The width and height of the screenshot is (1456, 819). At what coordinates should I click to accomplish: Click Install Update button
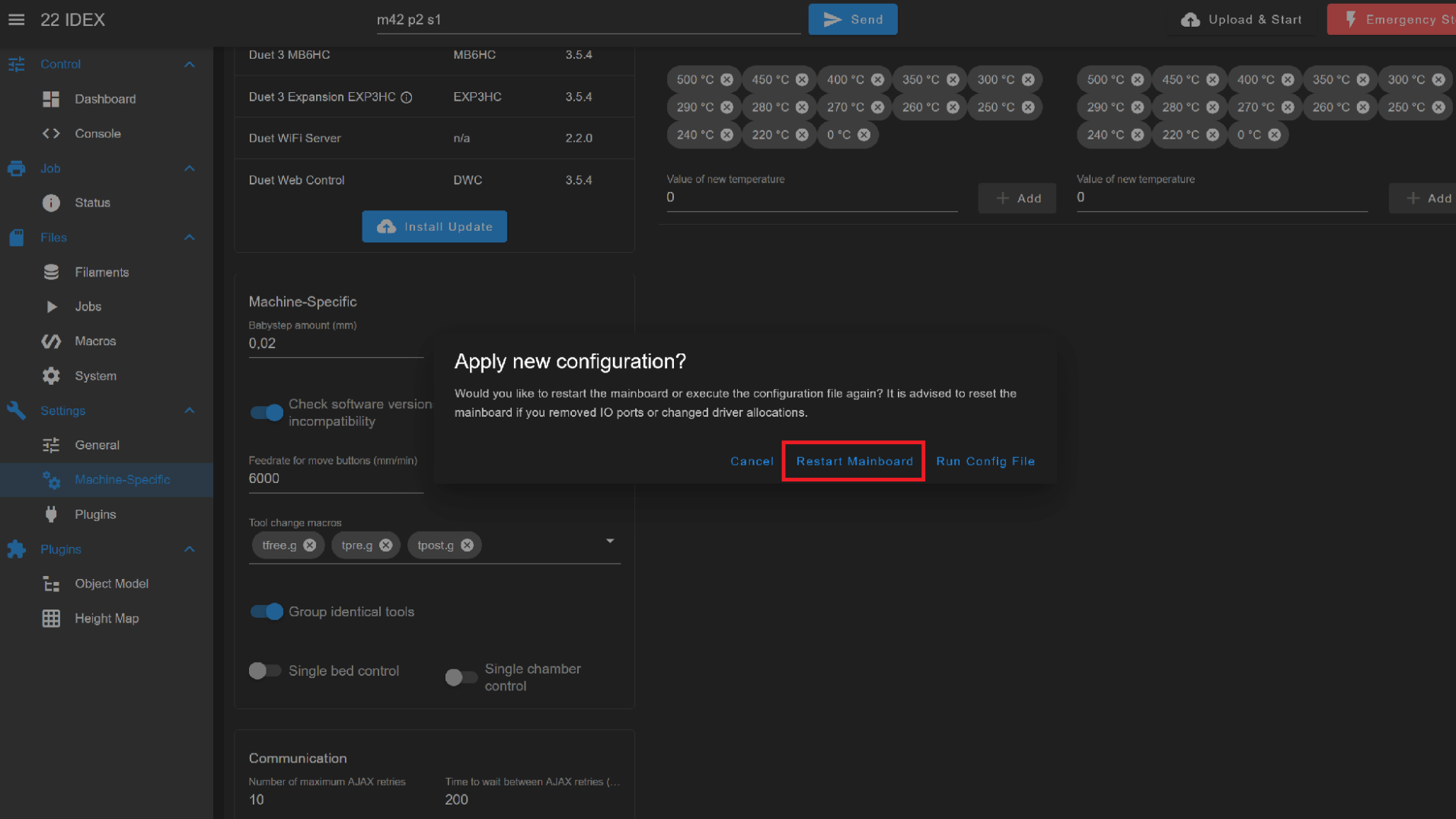pos(434,226)
